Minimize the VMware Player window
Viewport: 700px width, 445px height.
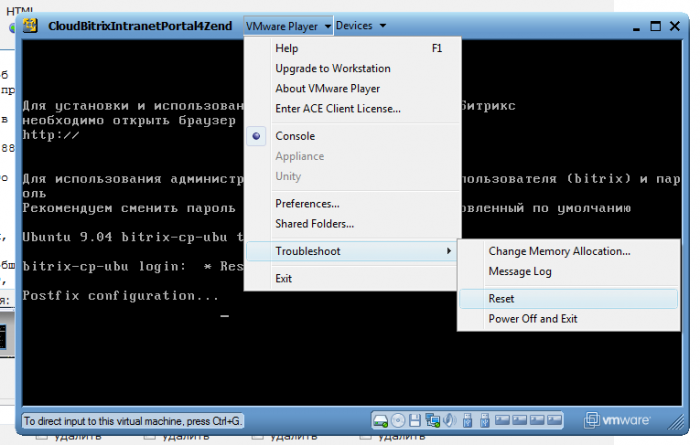636,27
